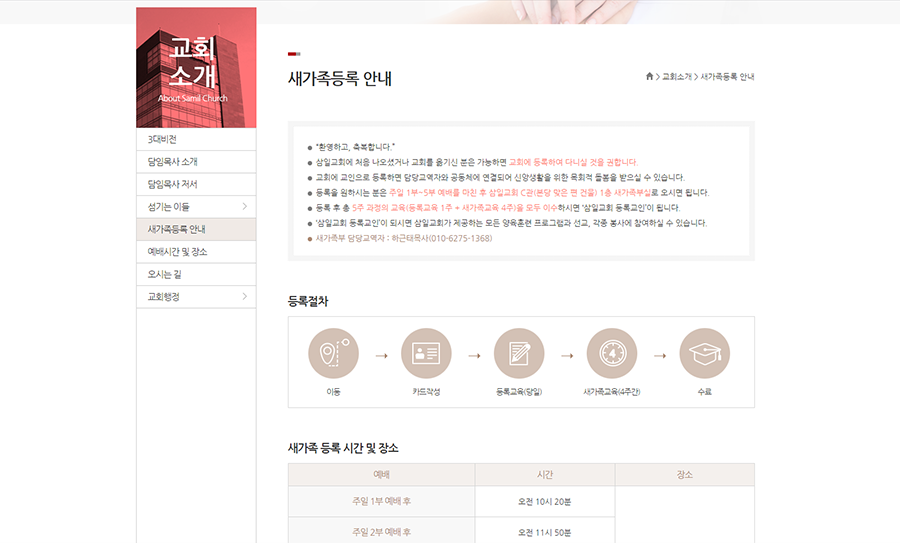This screenshot has width=900, height=543.
Task: Click the "환영하고, 축복합니다." bullet line
Action: [355, 147]
